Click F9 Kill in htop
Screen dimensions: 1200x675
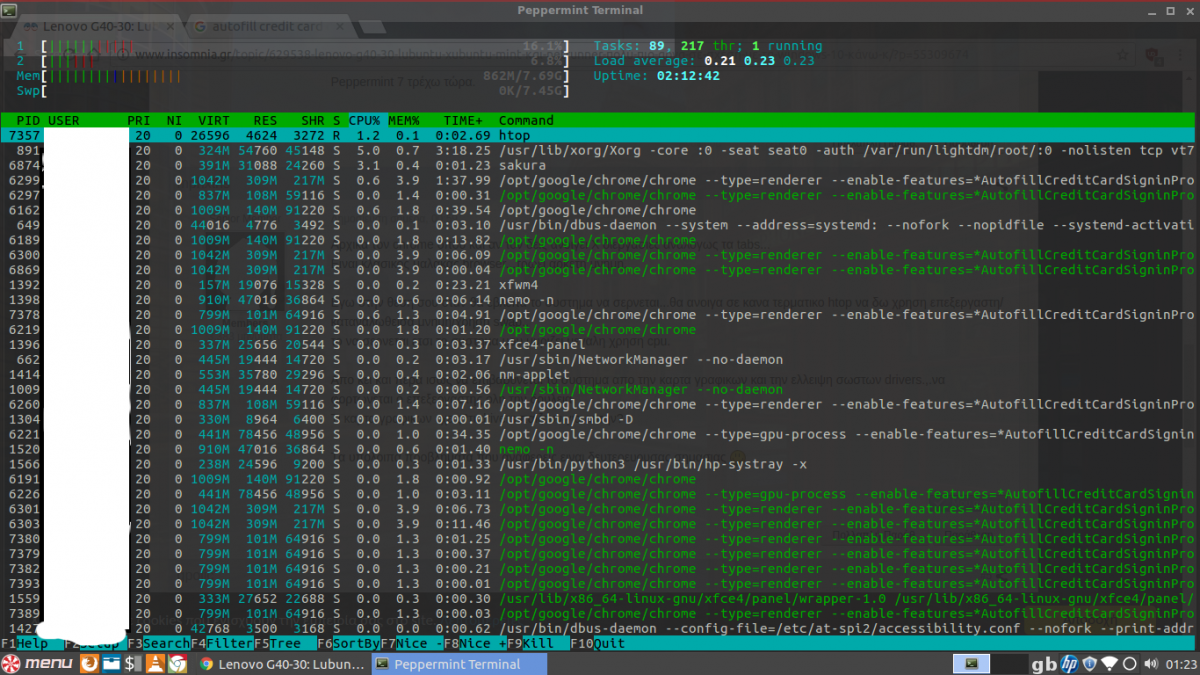(x=537, y=643)
